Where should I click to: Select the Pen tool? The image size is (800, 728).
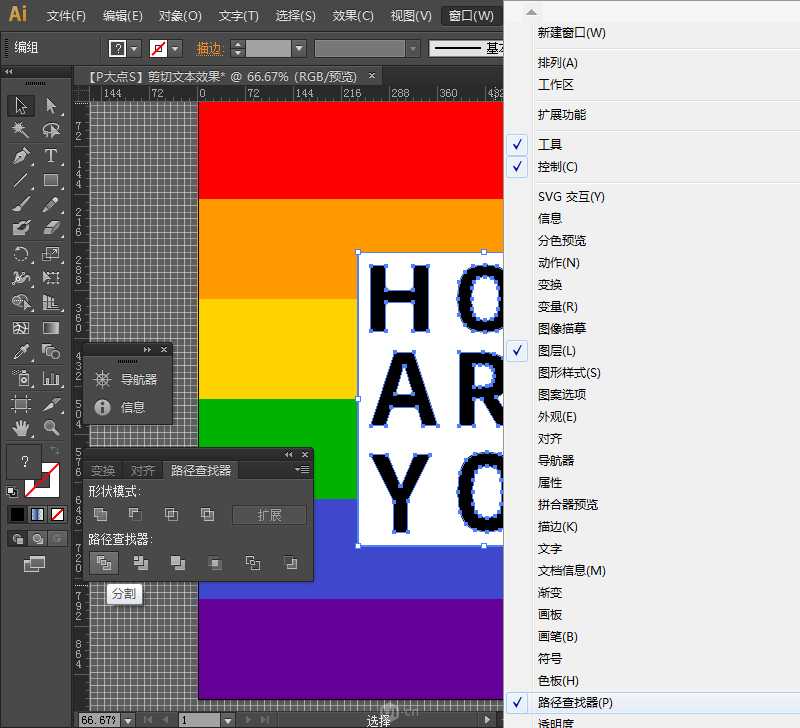20,157
